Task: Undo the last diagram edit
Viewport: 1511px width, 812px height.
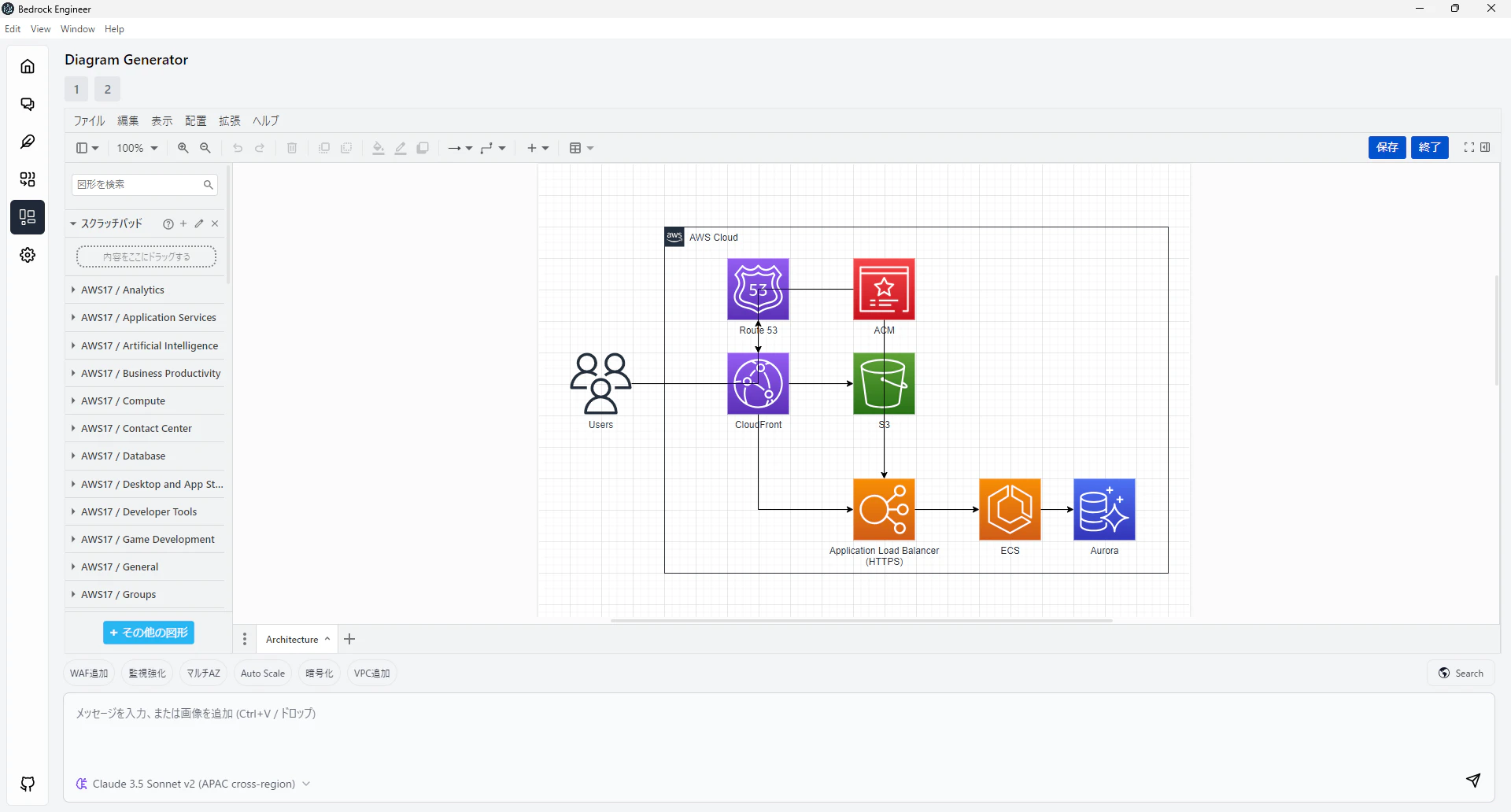Action: tap(238, 148)
